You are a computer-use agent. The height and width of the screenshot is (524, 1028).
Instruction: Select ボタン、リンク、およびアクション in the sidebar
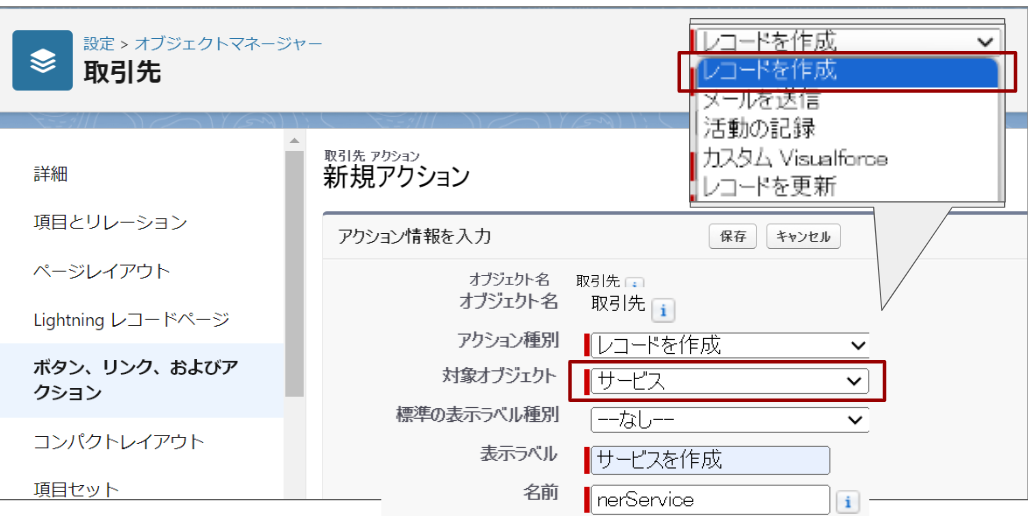point(142,380)
